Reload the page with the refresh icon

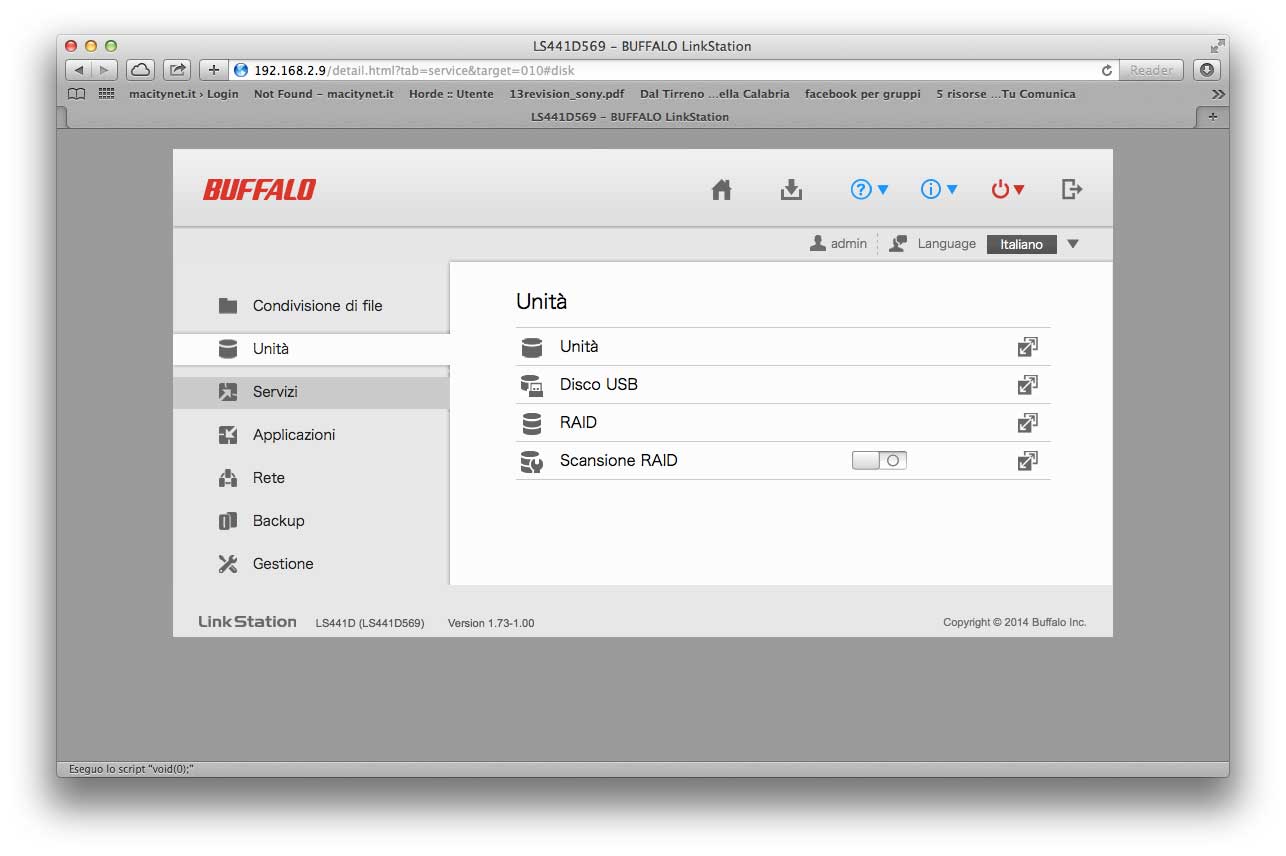(x=1106, y=70)
